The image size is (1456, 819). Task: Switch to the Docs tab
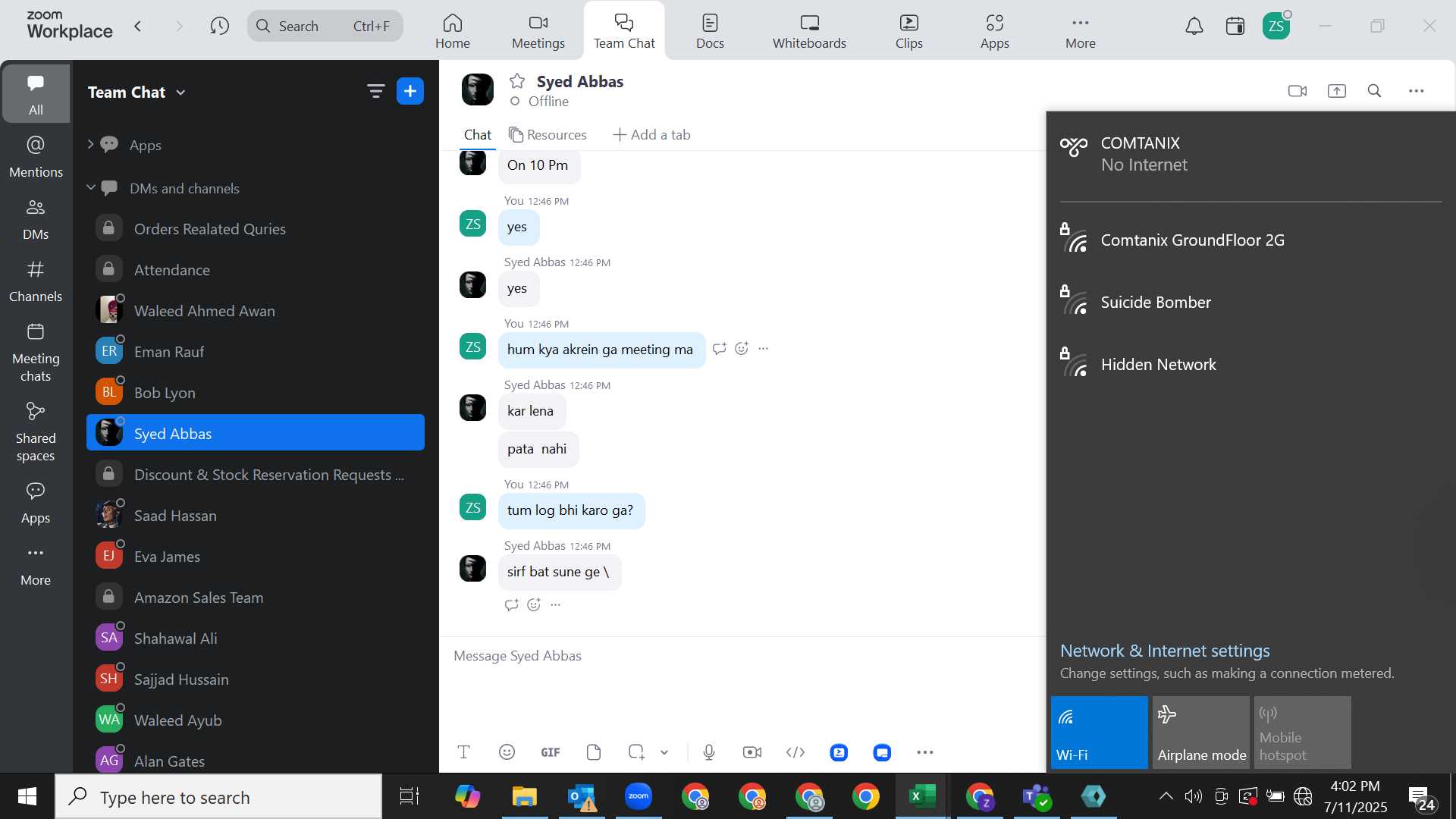click(x=710, y=32)
